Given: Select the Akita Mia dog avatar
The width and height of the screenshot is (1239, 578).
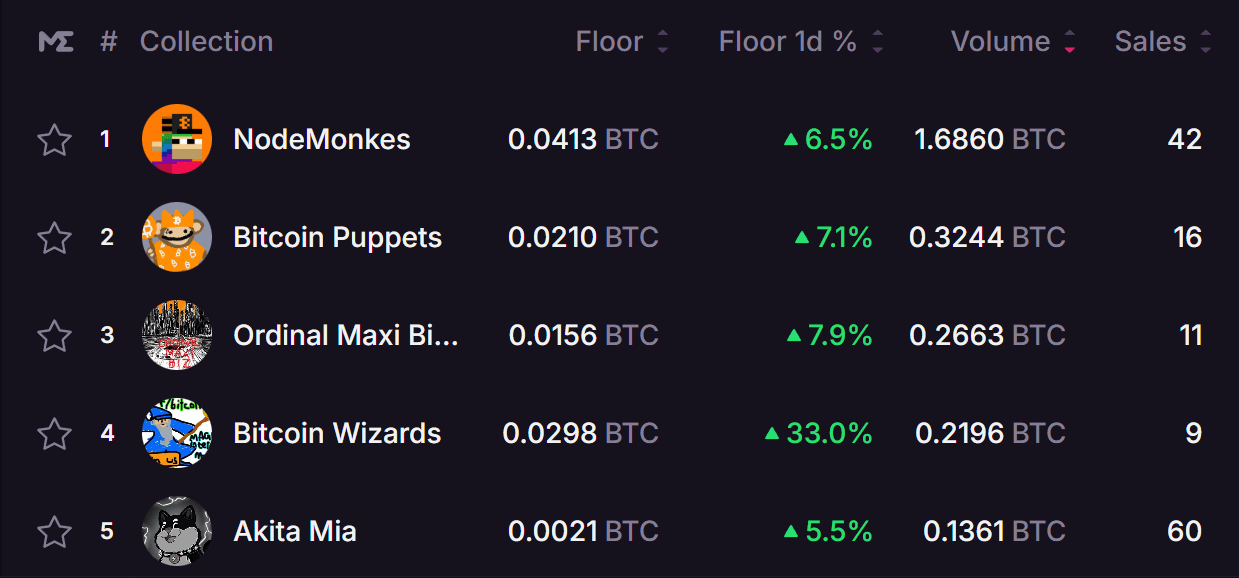Looking at the screenshot, I should click(177, 531).
